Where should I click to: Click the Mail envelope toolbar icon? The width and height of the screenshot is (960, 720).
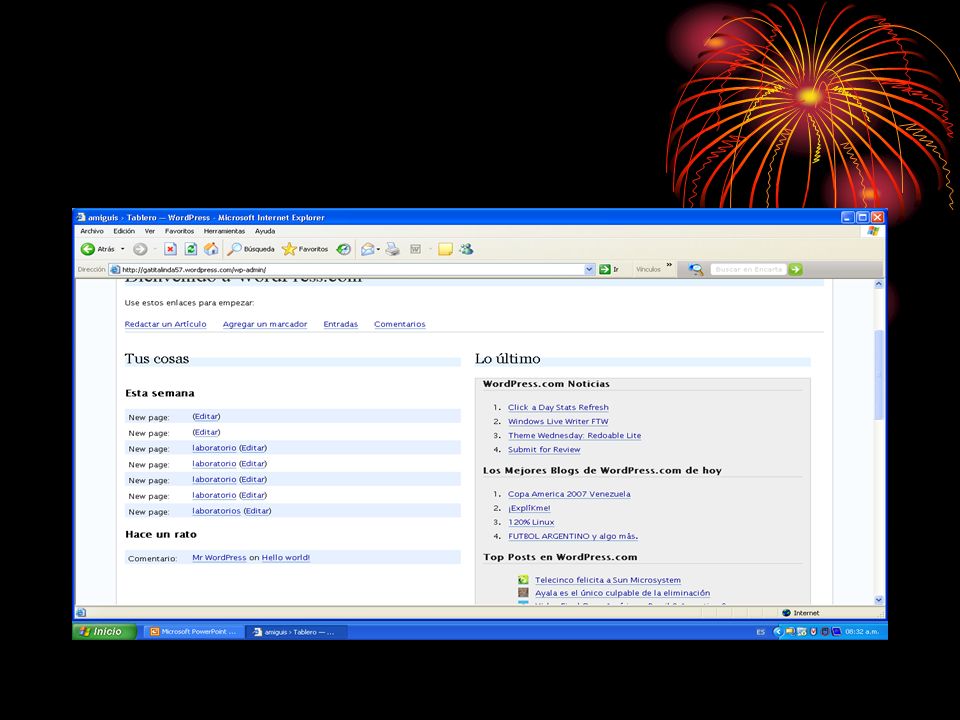[367, 249]
